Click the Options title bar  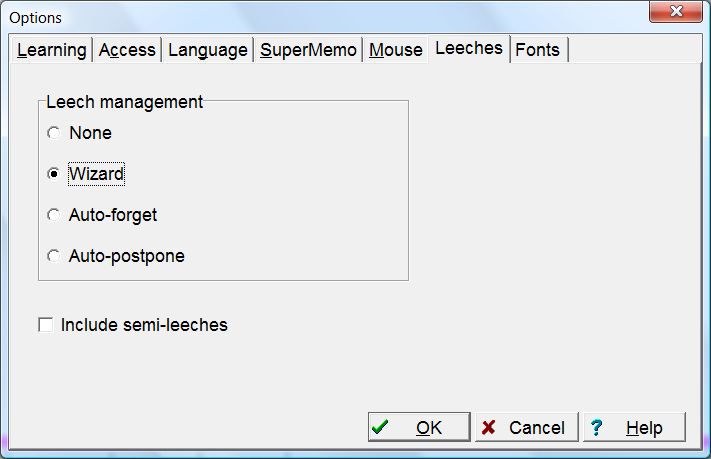pos(300,17)
